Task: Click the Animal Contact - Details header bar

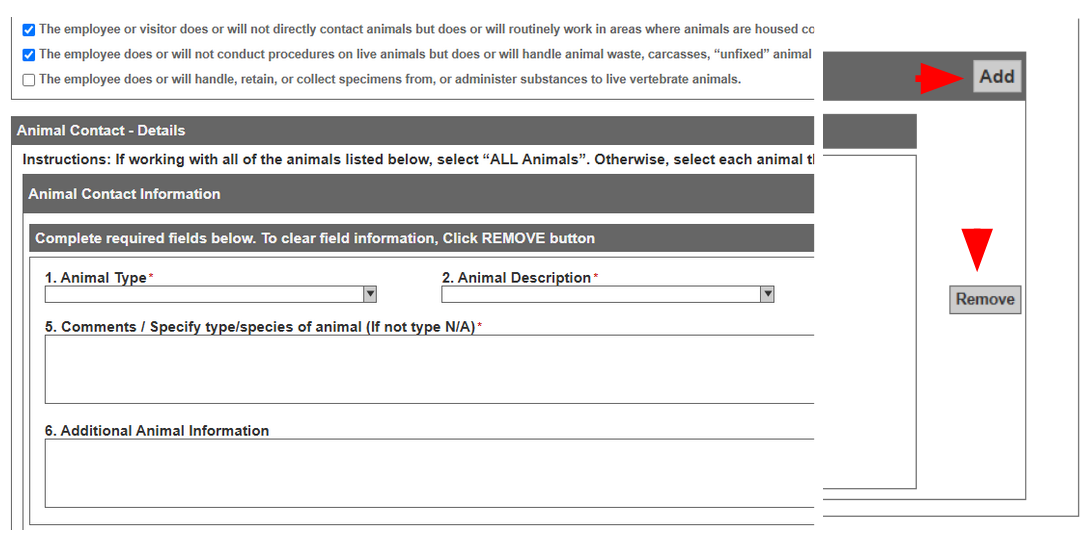Action: click(464, 131)
